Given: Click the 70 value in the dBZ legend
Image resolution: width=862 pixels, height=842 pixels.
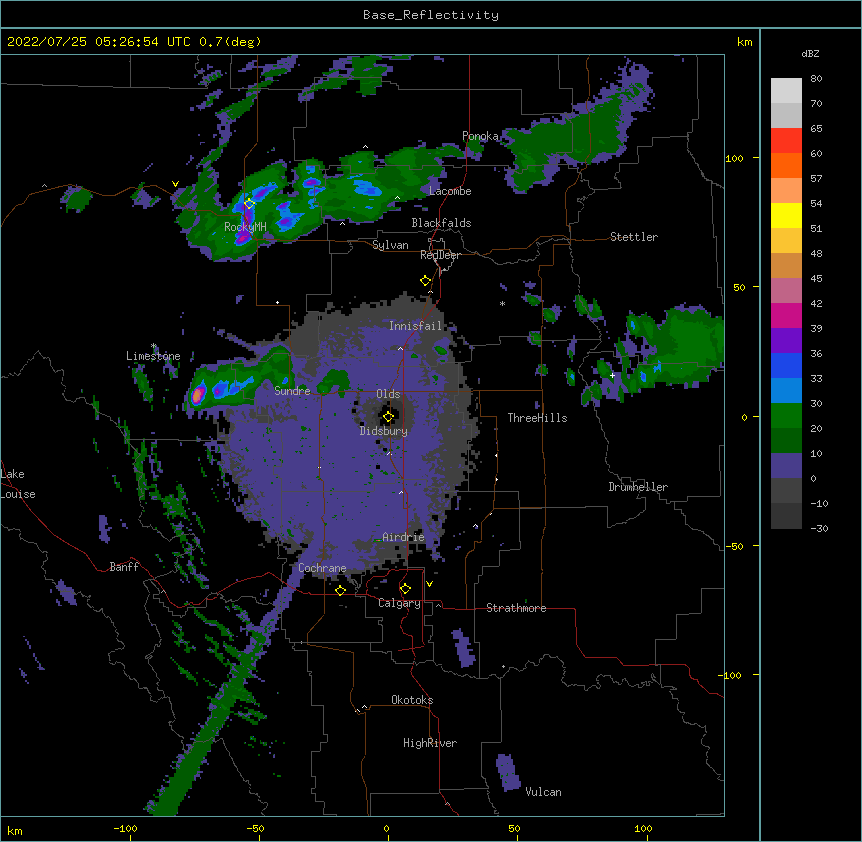Looking at the screenshot, I should click(816, 103).
